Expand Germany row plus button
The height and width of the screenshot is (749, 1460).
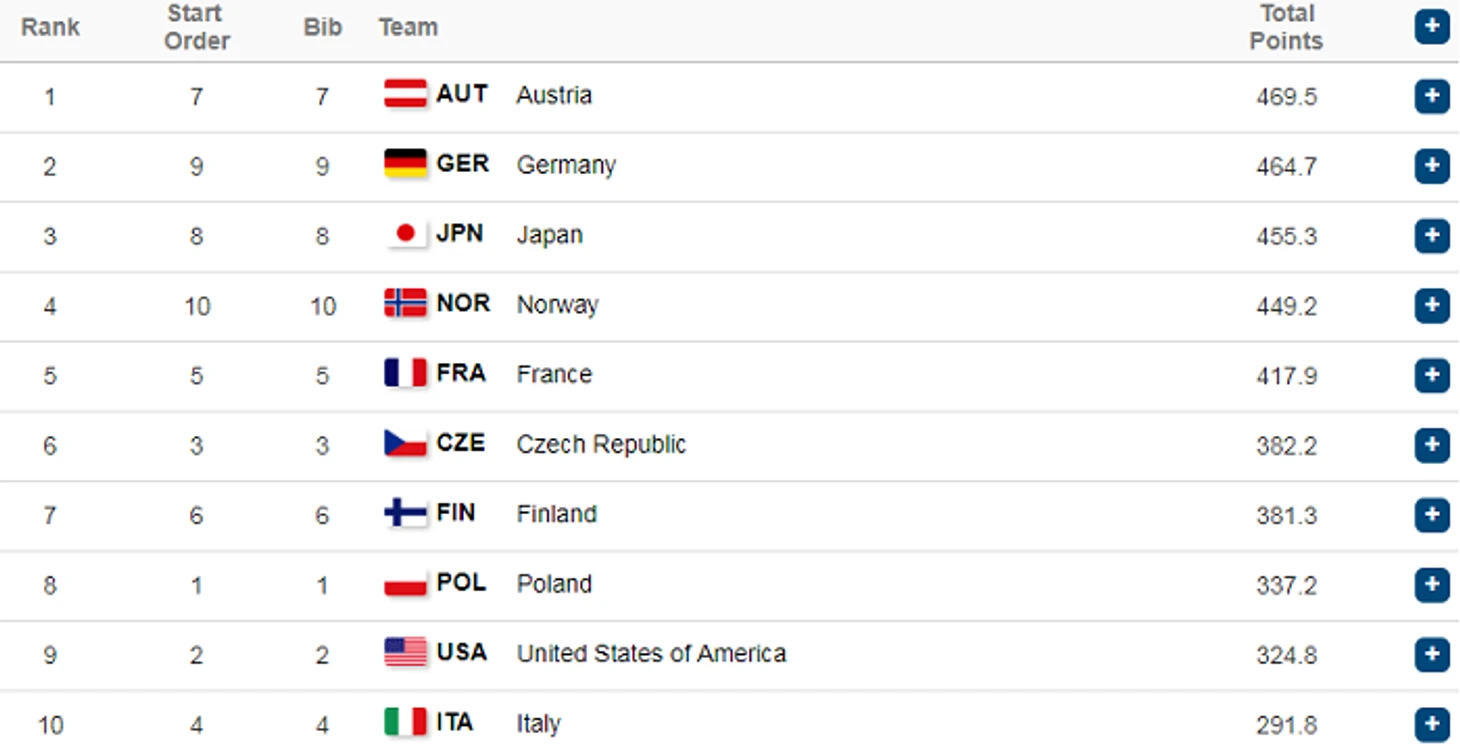(x=1431, y=166)
